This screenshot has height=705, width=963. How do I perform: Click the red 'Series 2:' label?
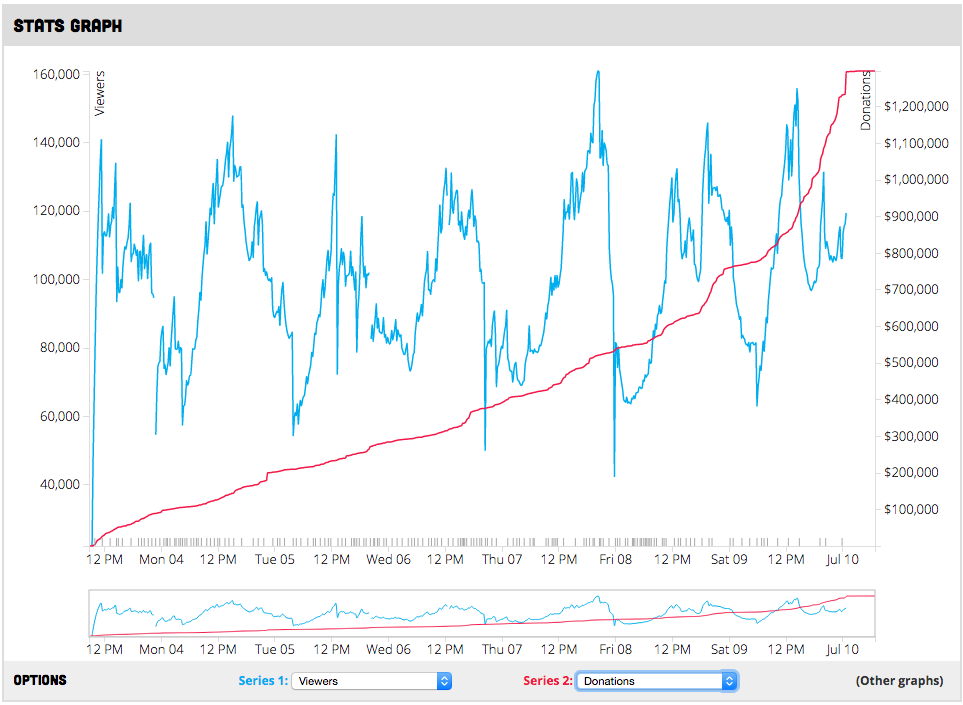coord(548,681)
